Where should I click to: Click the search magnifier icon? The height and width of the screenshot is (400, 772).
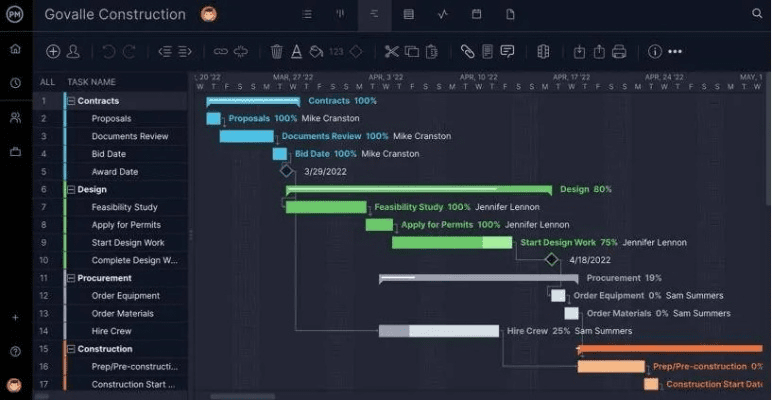click(x=757, y=14)
